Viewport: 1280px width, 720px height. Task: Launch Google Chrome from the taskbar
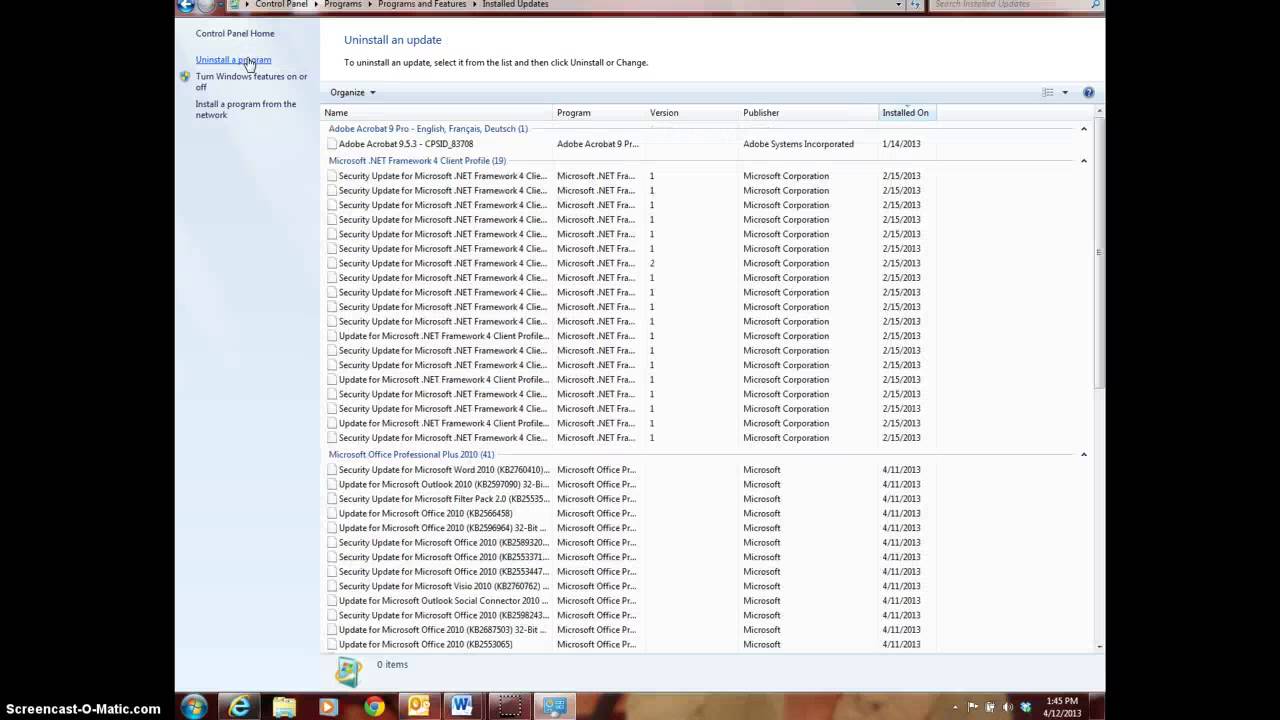(x=374, y=707)
